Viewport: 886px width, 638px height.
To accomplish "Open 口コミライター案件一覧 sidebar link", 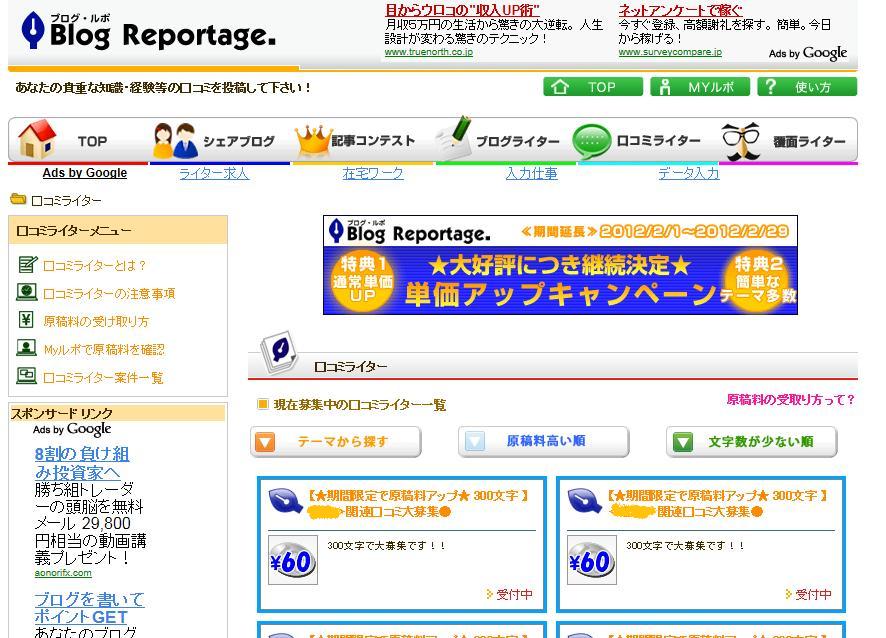I will [103, 377].
